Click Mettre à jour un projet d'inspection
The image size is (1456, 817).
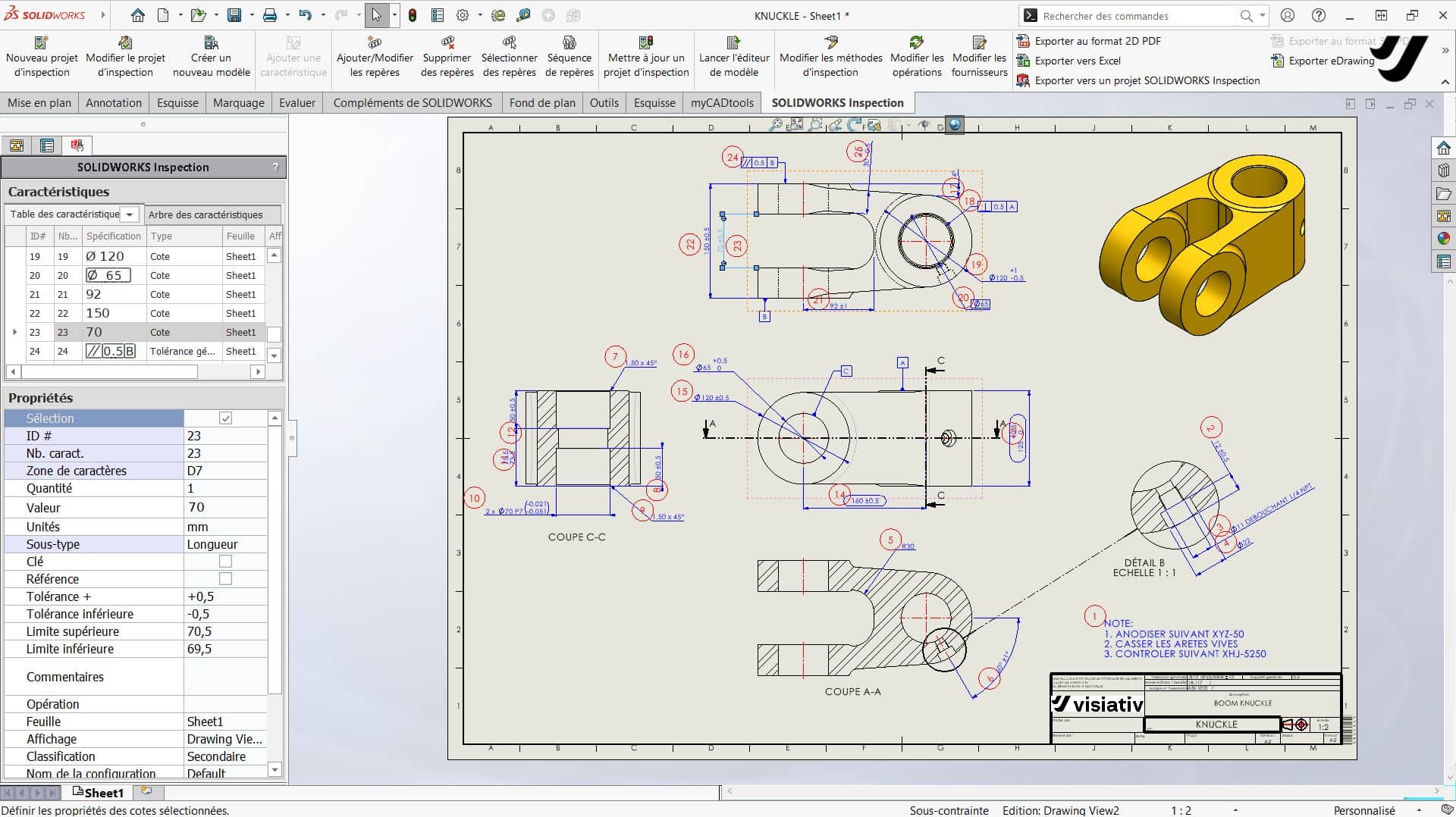point(646,57)
